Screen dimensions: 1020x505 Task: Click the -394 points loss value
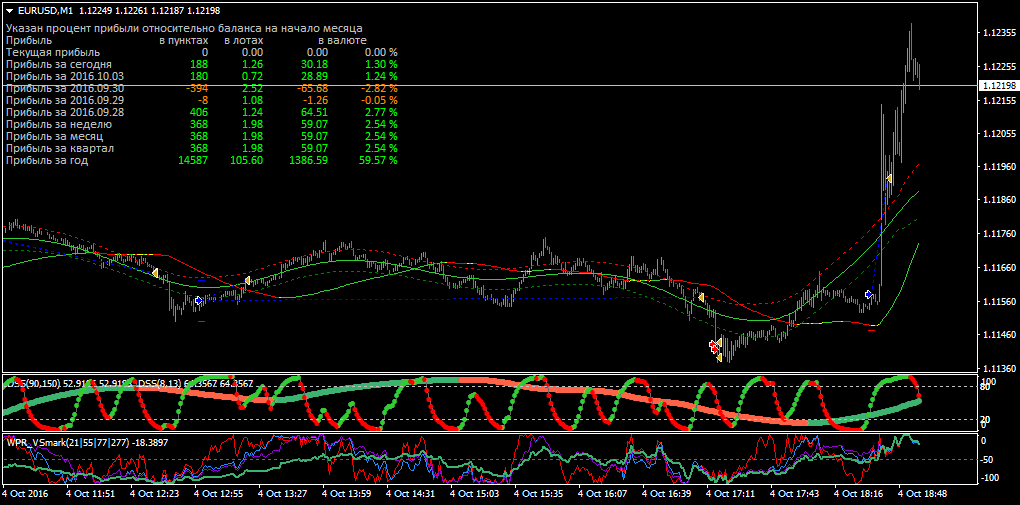click(196, 88)
